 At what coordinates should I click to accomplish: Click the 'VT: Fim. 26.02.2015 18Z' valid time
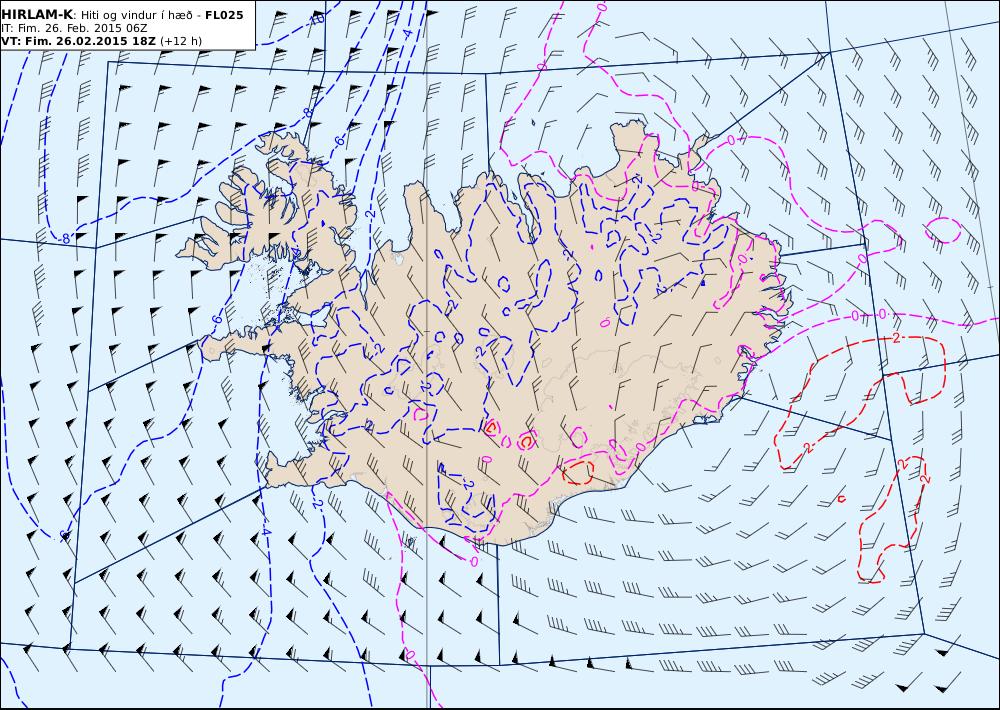tap(78, 41)
